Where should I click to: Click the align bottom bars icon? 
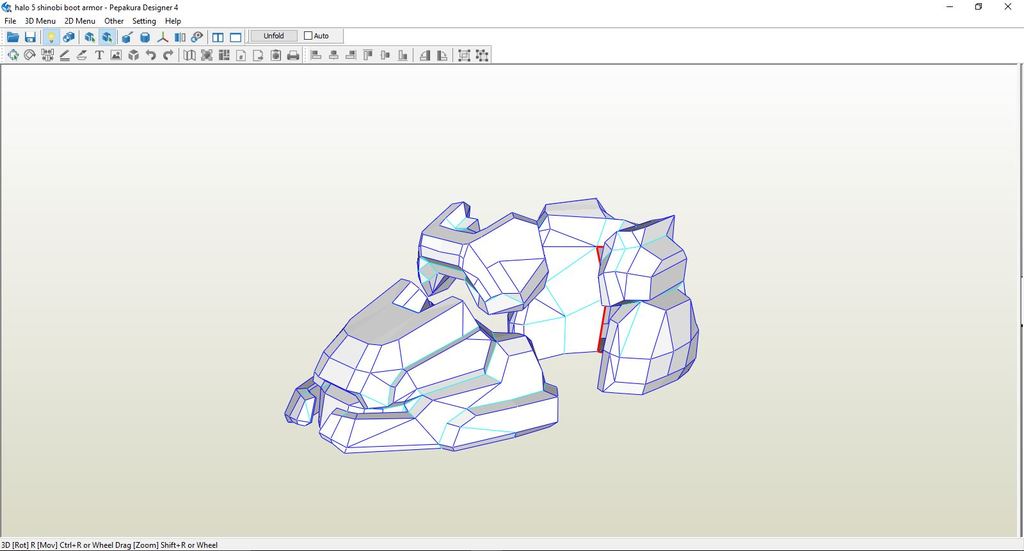click(403, 55)
